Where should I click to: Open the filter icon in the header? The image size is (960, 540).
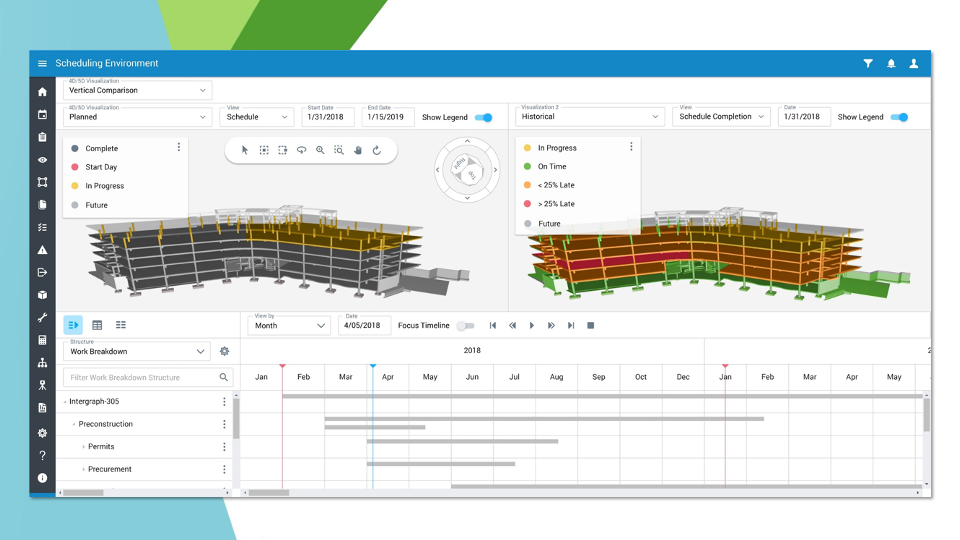[x=868, y=64]
